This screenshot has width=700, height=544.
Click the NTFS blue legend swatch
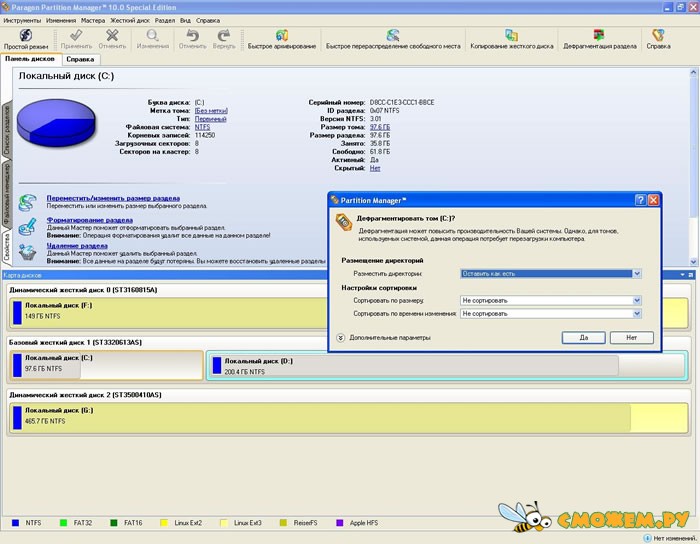point(15,523)
